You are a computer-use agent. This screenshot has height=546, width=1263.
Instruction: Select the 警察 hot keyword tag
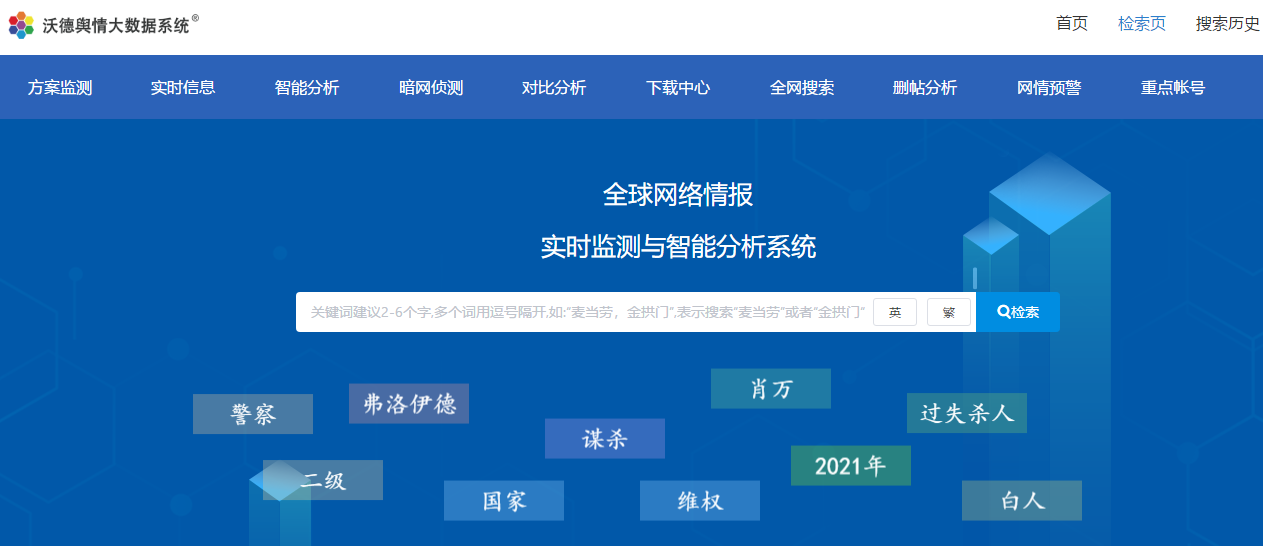pos(253,414)
